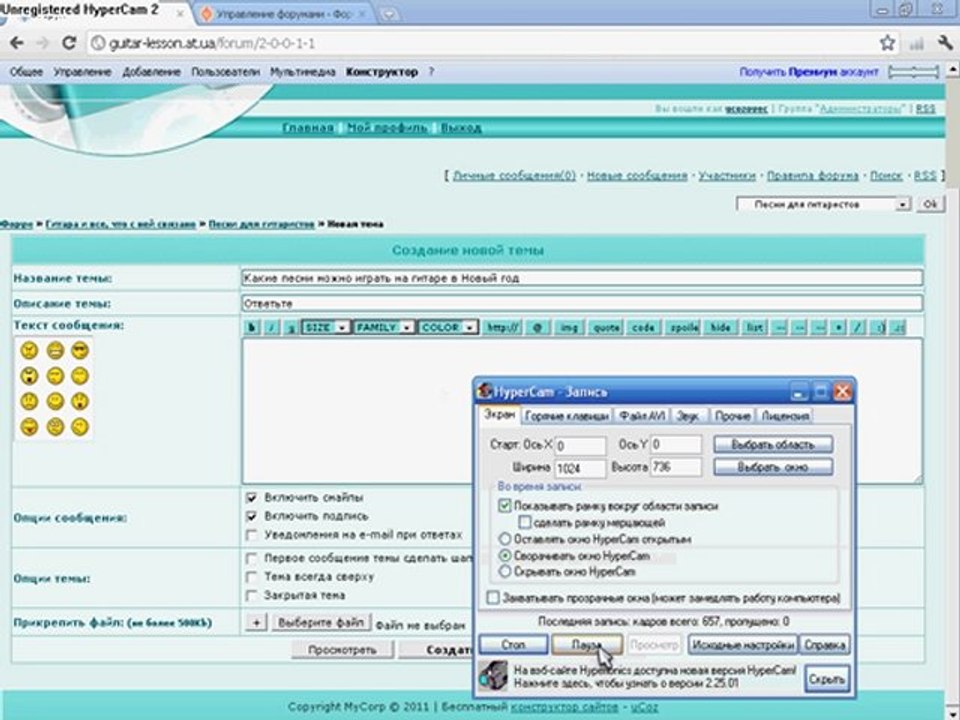This screenshot has height=720, width=960.
Task: Open 'Конструктор' menu in admin bar
Action: pyautogui.click(x=382, y=72)
